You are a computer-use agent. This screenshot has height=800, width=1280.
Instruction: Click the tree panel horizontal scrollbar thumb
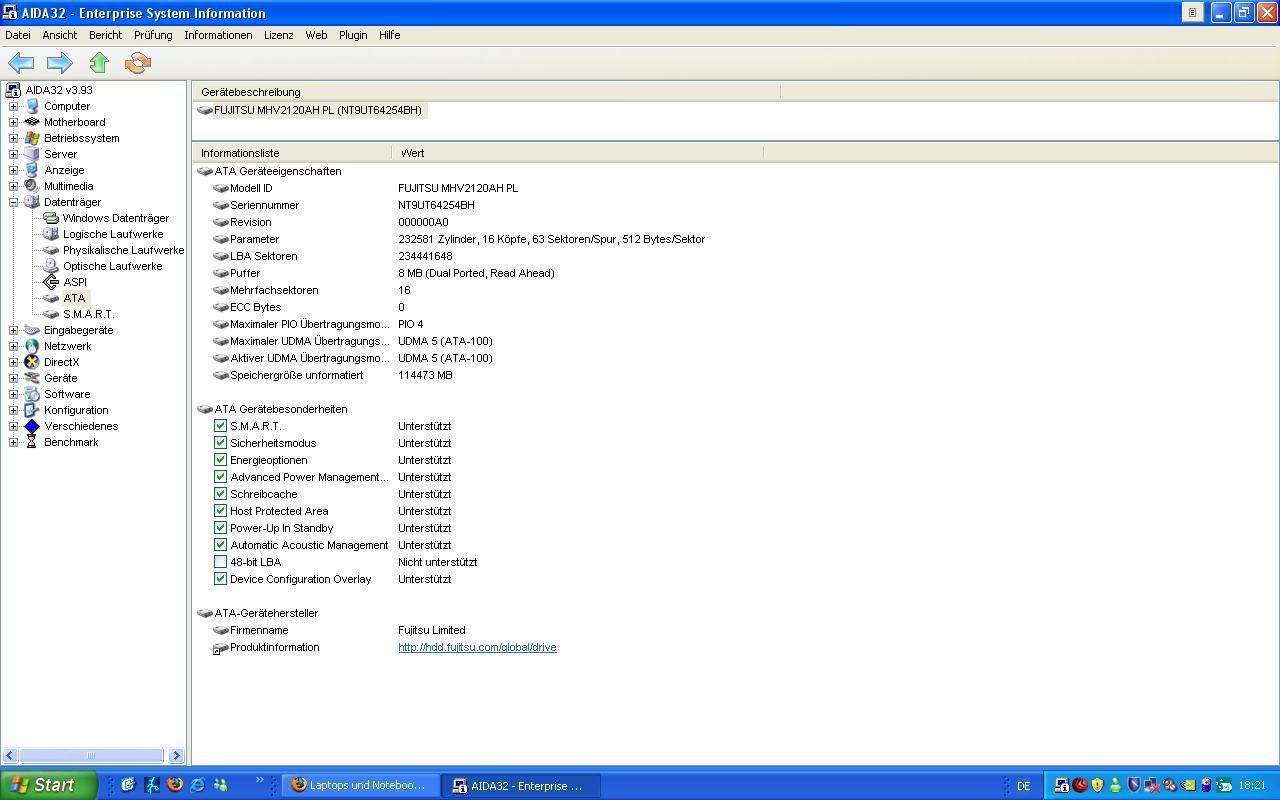(x=91, y=755)
